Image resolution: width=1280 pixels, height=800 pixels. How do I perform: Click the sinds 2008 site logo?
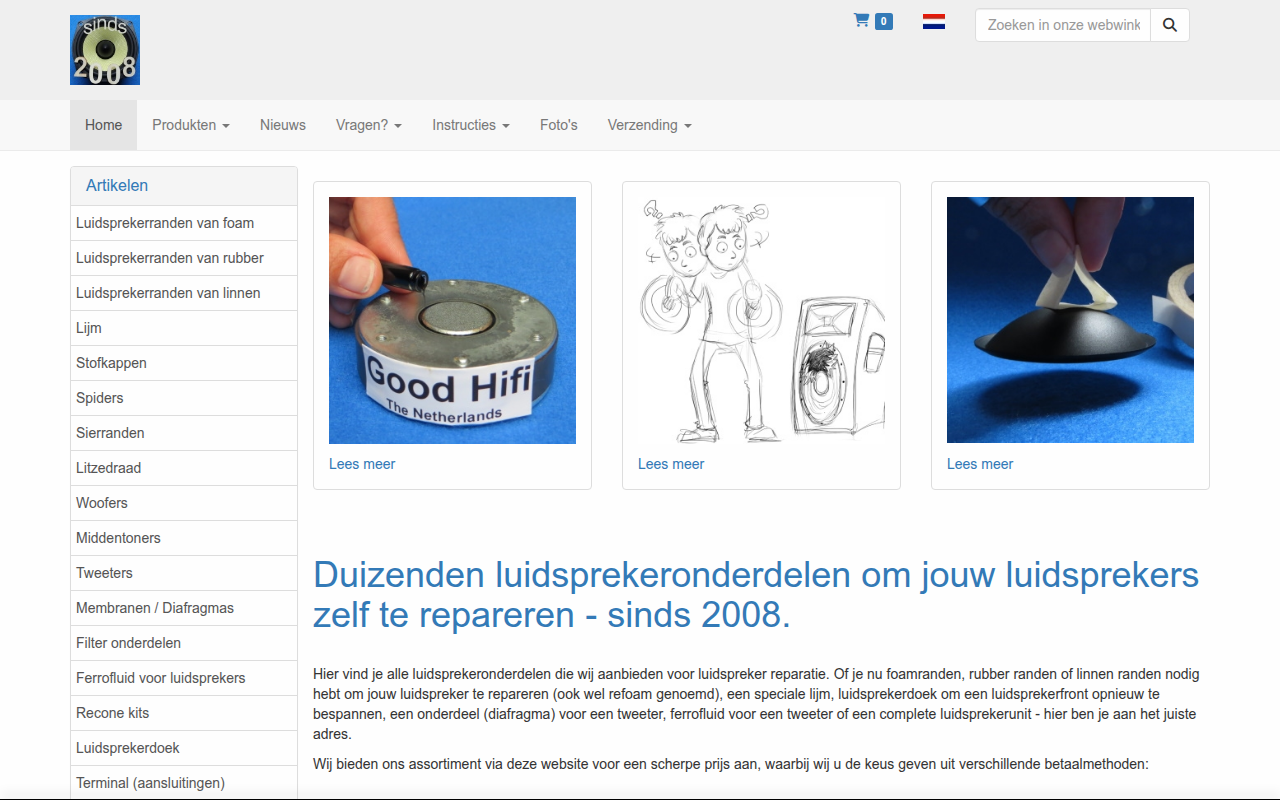105,50
